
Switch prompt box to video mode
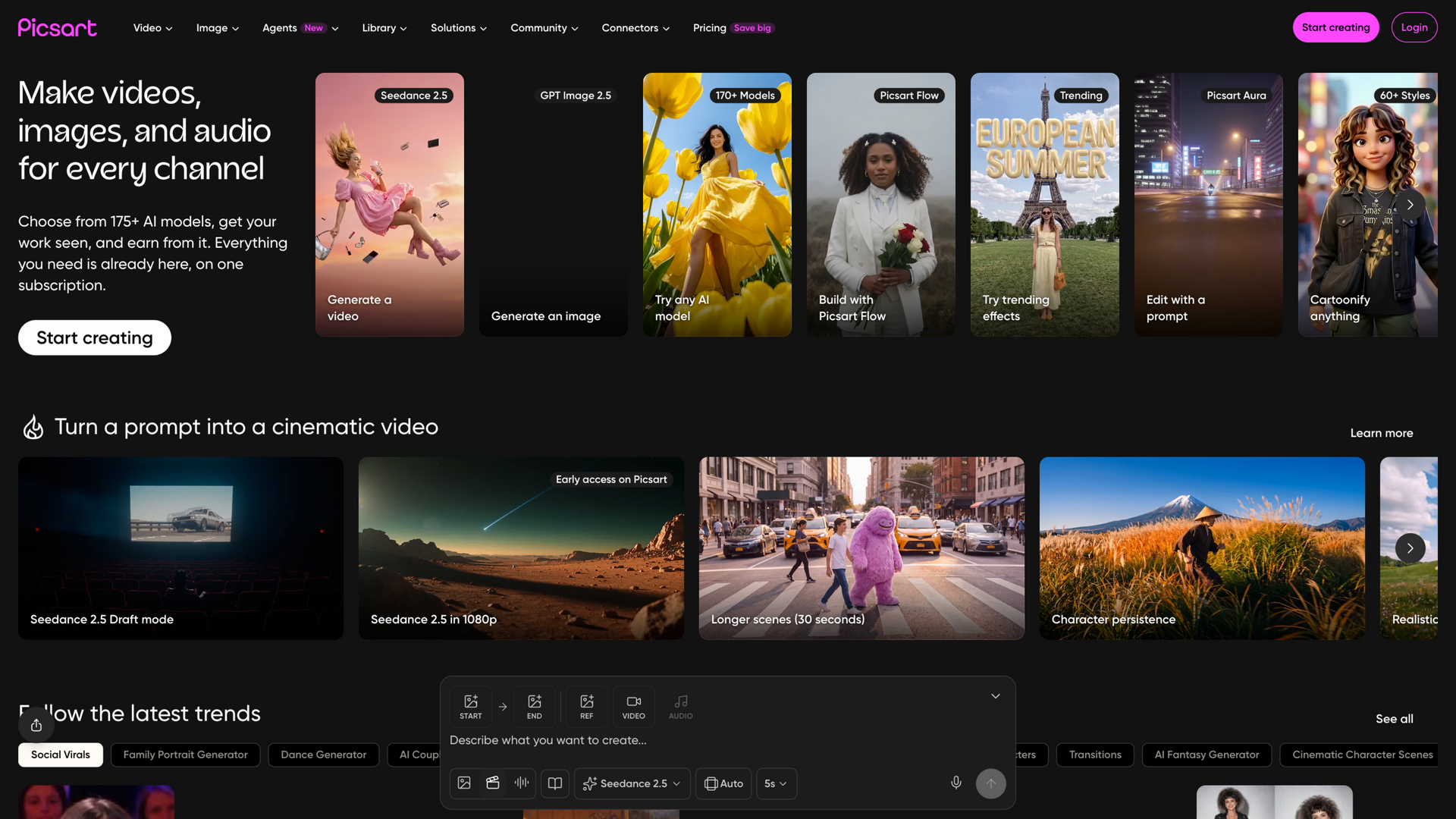pyautogui.click(x=493, y=783)
